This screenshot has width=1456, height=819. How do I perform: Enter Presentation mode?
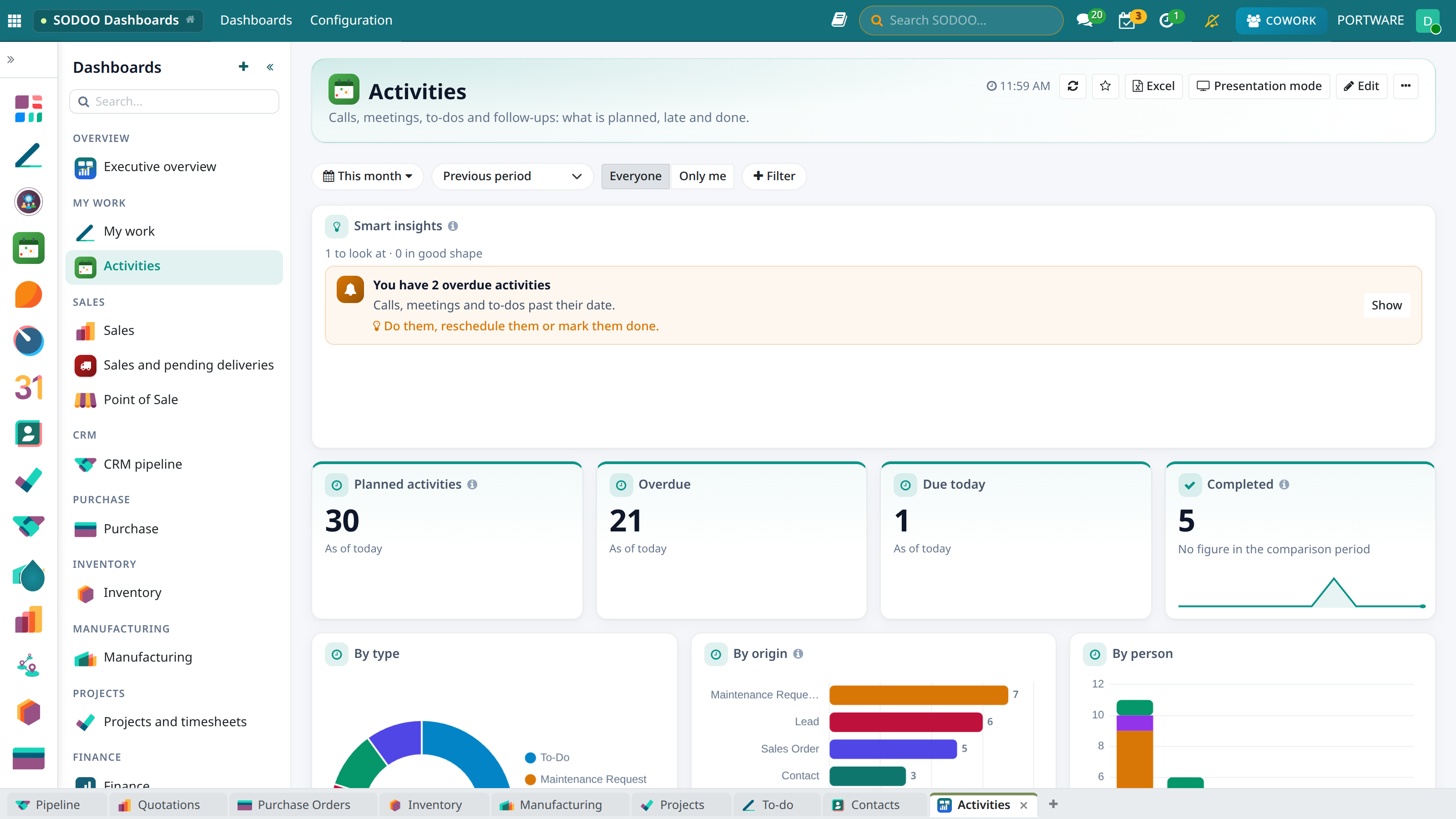[x=1259, y=86]
